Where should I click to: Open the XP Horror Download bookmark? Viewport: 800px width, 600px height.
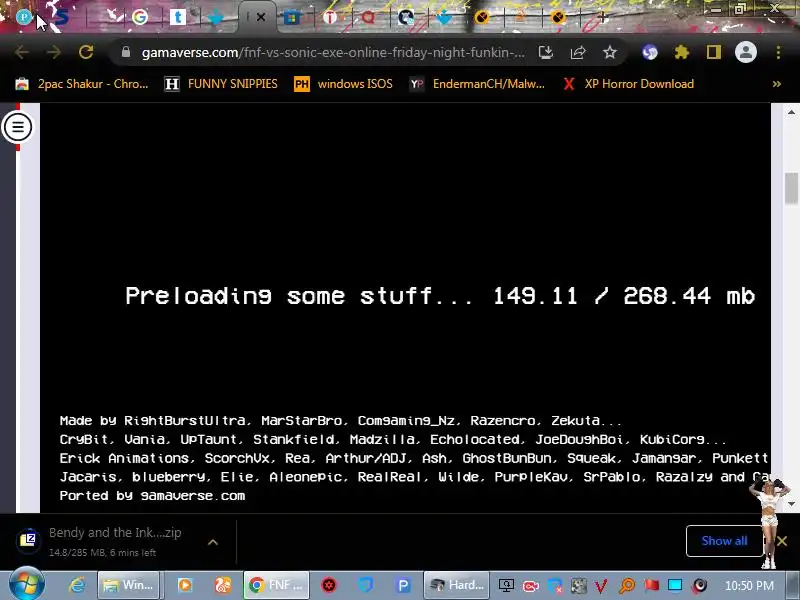point(629,84)
